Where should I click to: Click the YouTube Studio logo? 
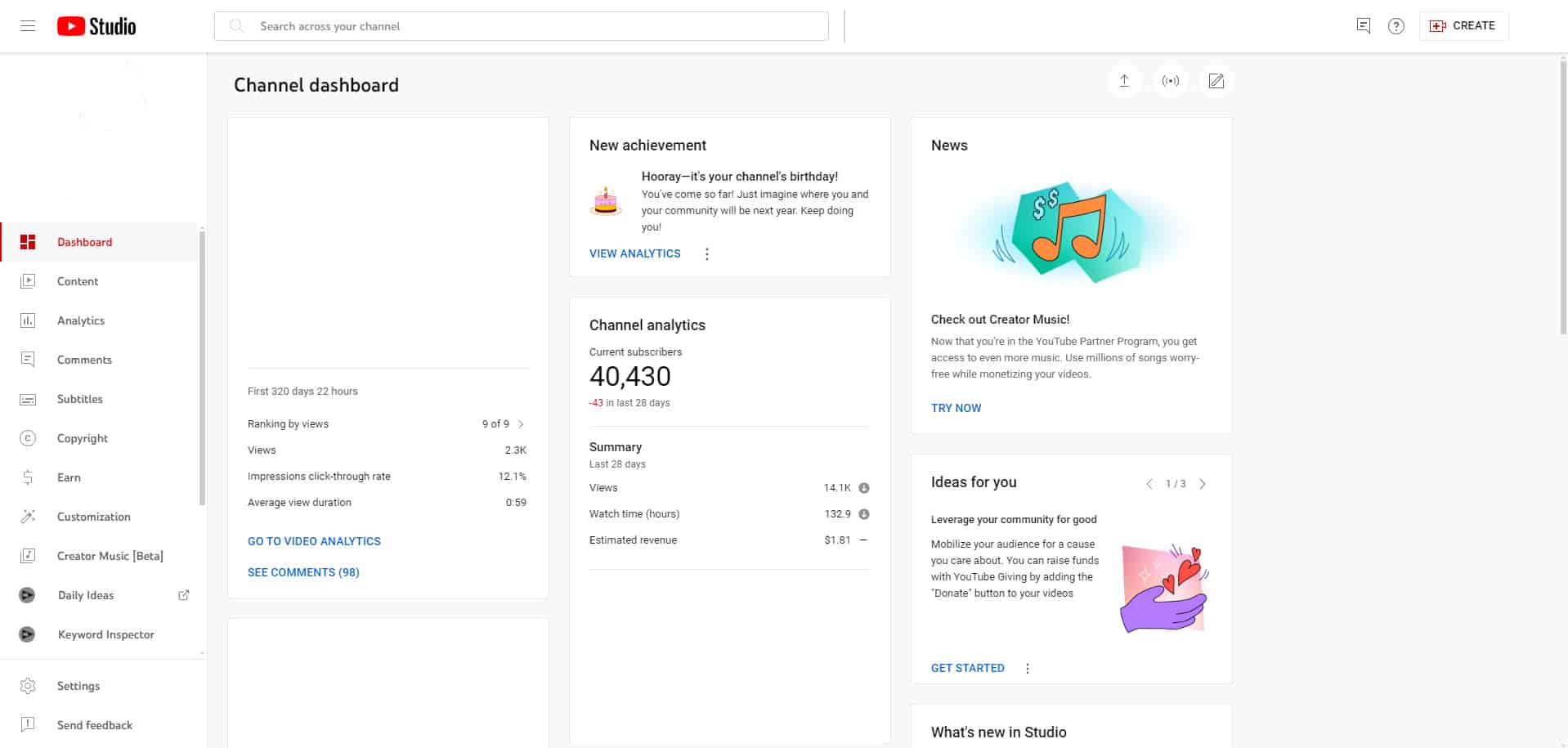coord(96,26)
